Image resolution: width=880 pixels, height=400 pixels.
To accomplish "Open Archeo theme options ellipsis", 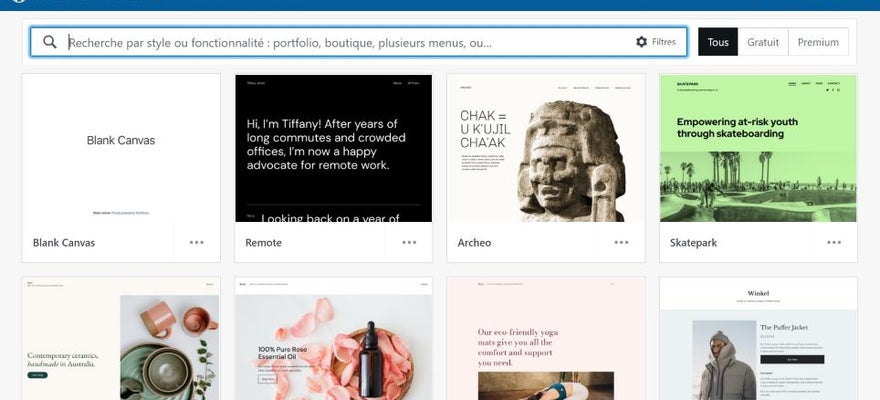I will (621, 242).
